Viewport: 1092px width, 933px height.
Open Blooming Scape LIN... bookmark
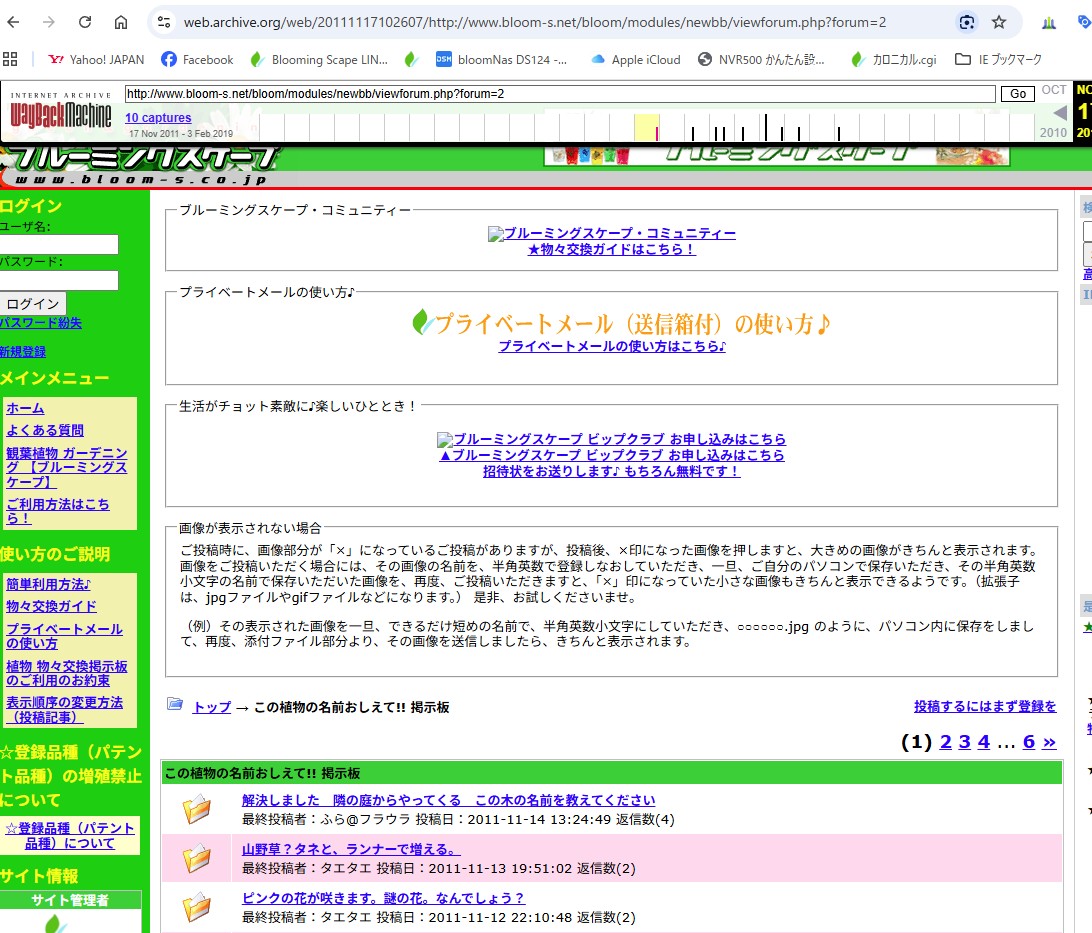(x=319, y=60)
